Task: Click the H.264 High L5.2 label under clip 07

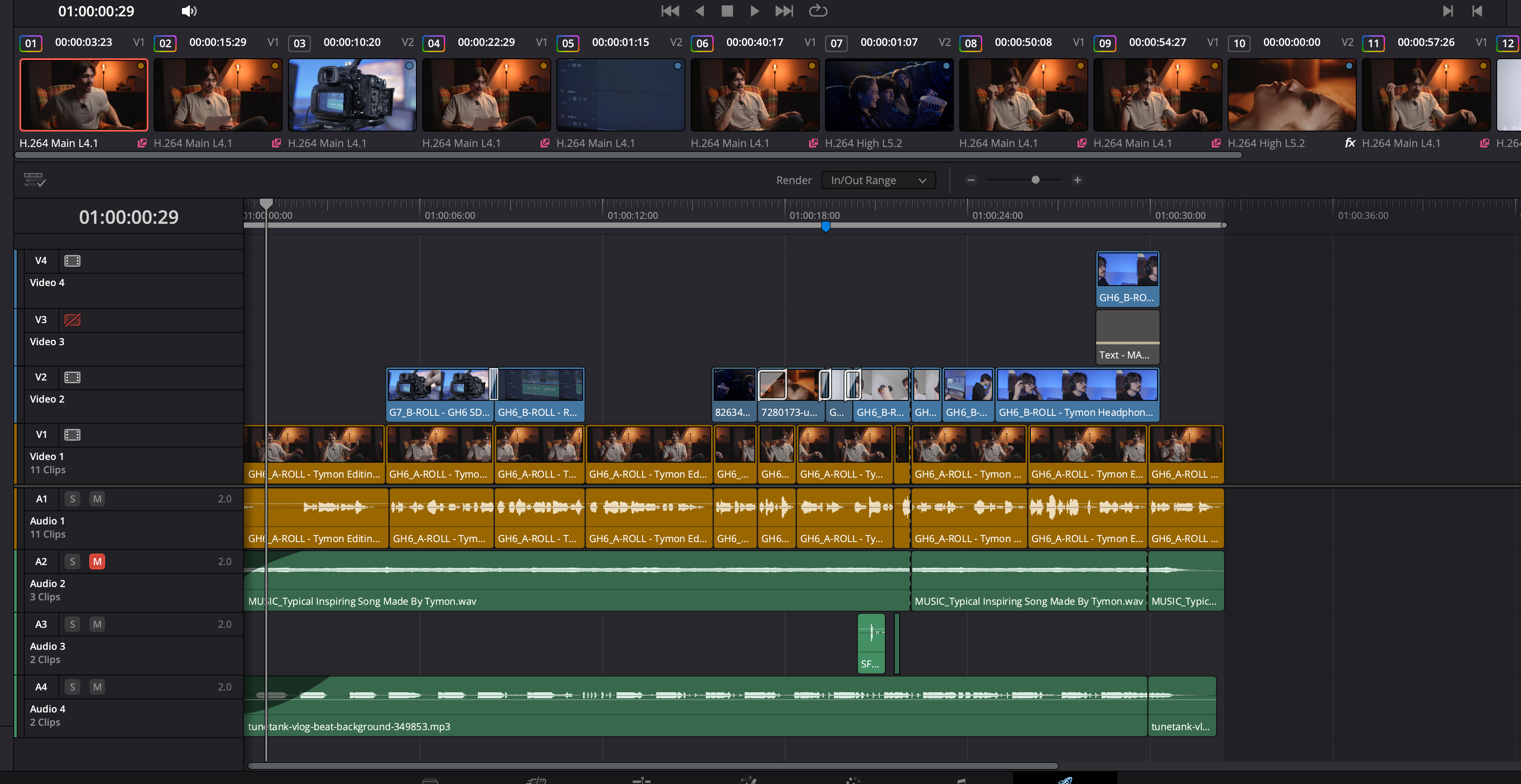Action: coord(863,143)
